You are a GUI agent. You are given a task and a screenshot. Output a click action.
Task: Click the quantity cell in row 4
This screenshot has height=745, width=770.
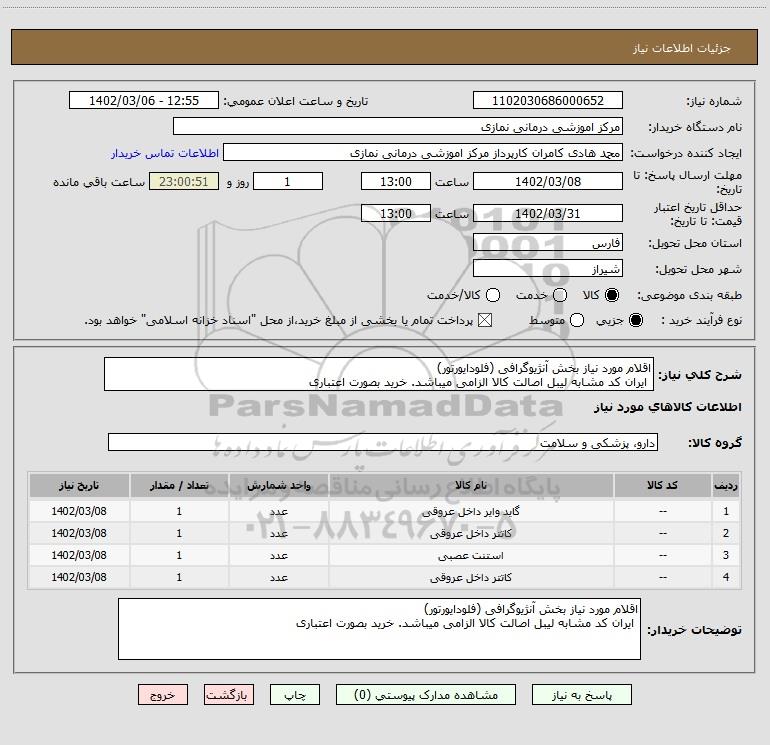(179, 578)
